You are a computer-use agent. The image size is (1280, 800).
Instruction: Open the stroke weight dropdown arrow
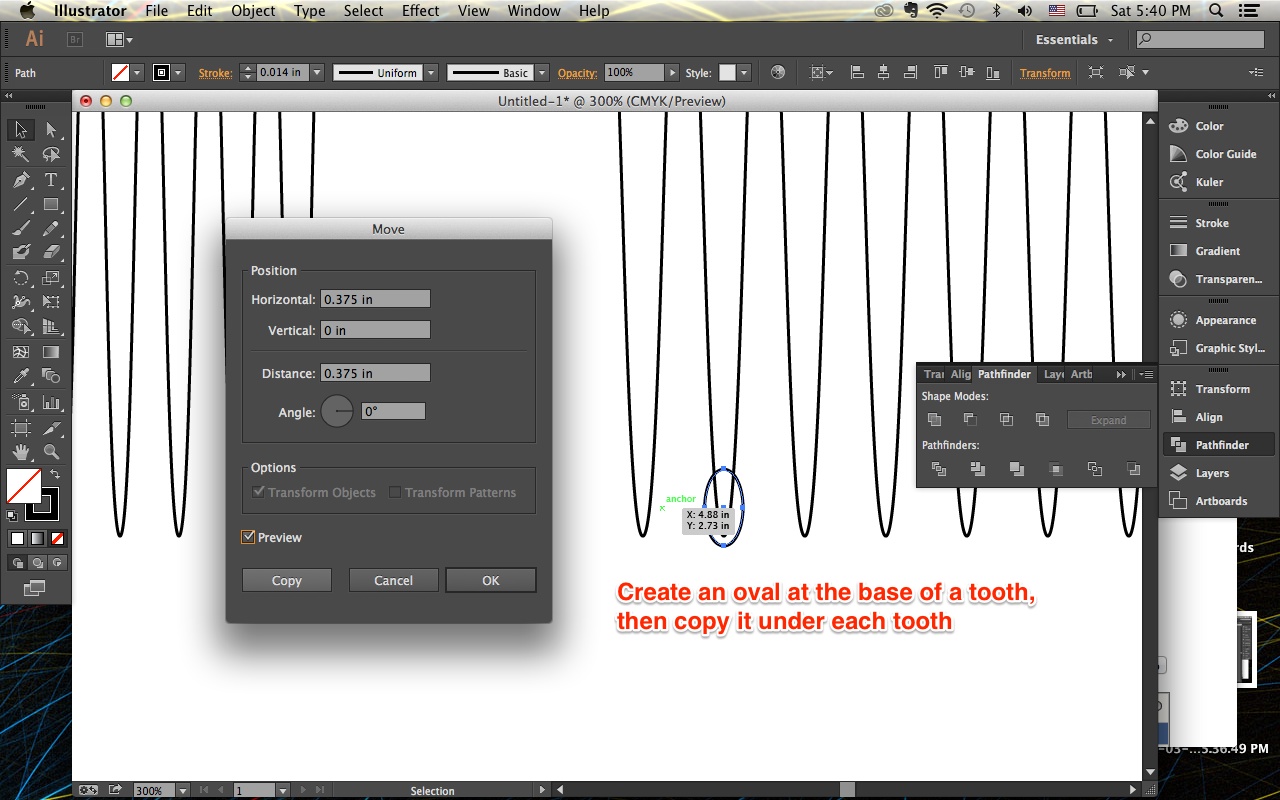coord(317,72)
